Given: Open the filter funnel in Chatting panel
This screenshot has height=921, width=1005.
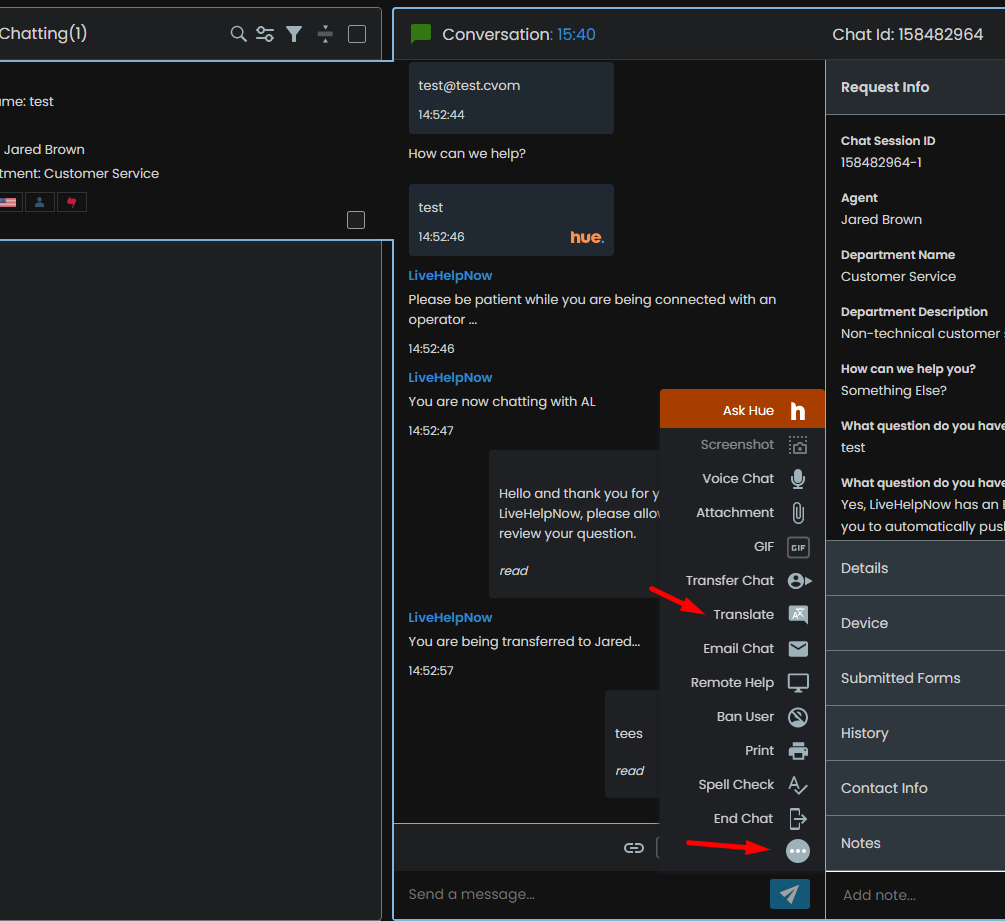Looking at the screenshot, I should [x=294, y=34].
